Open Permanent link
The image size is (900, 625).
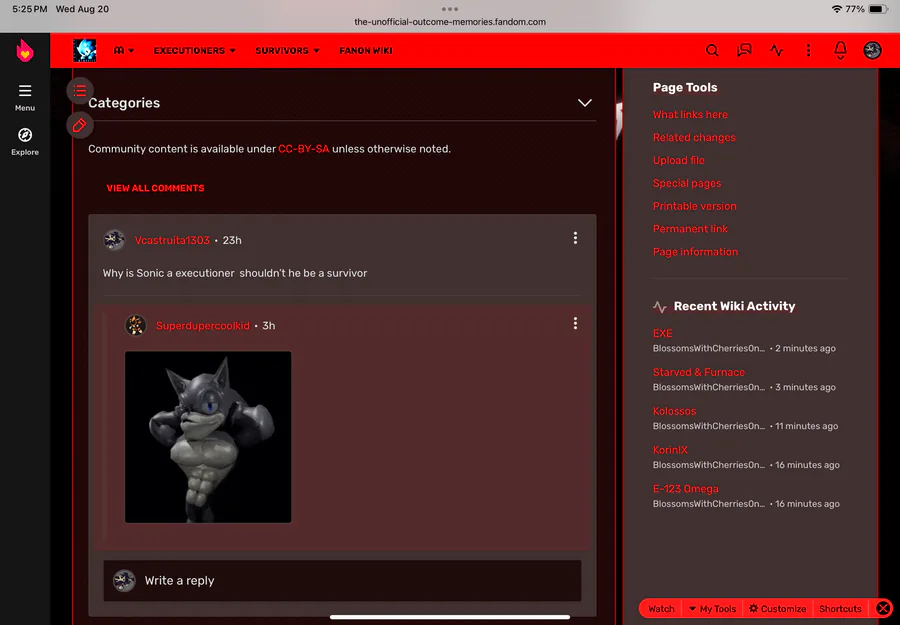(x=690, y=228)
